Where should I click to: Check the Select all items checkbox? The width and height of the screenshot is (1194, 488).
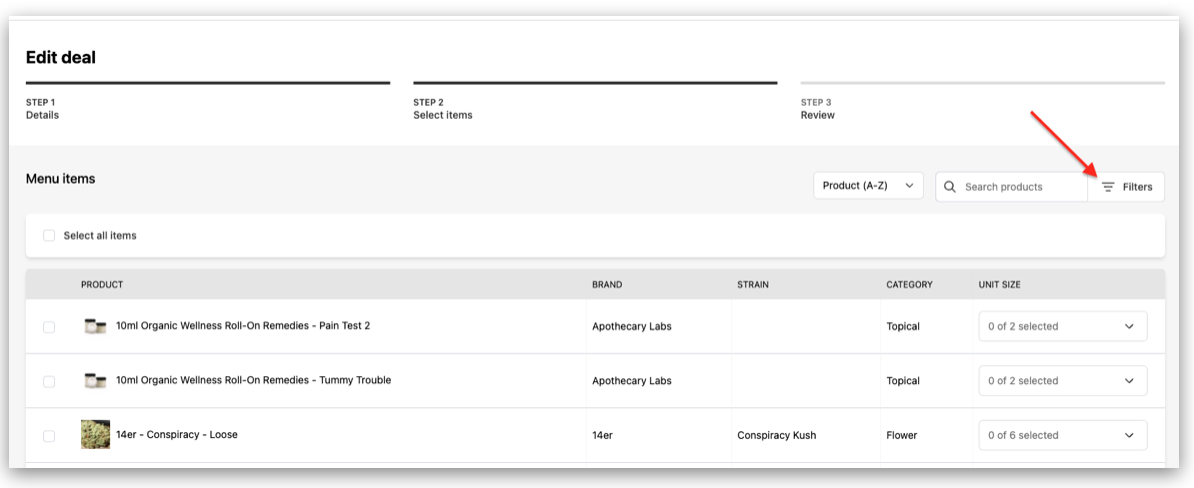49,236
